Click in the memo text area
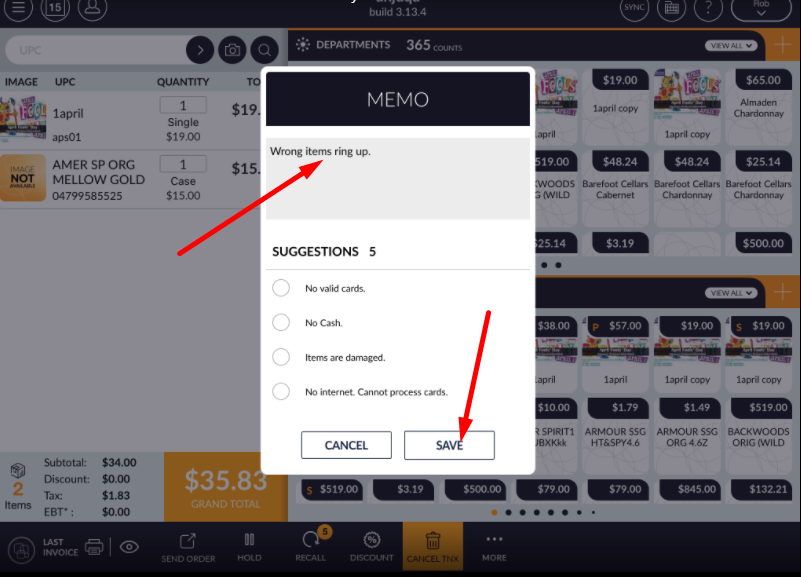The height and width of the screenshot is (577, 801). pyautogui.click(x=398, y=179)
